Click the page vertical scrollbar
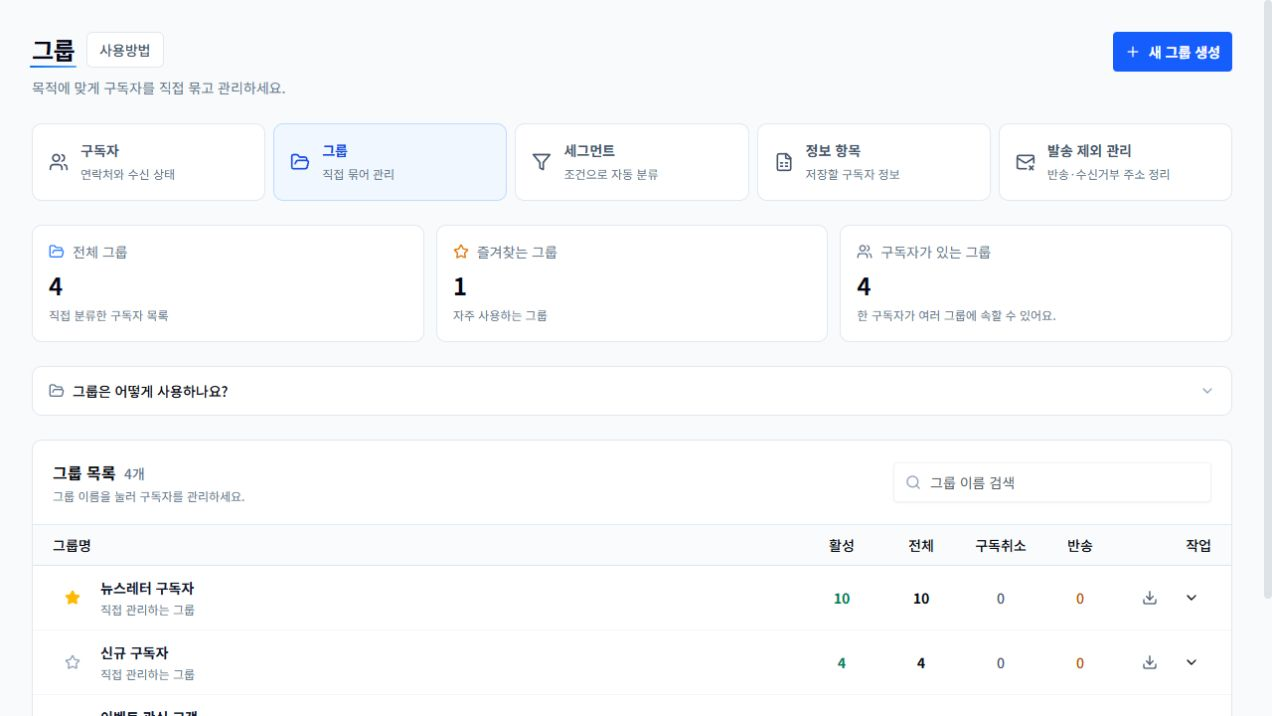 click(x=1267, y=300)
